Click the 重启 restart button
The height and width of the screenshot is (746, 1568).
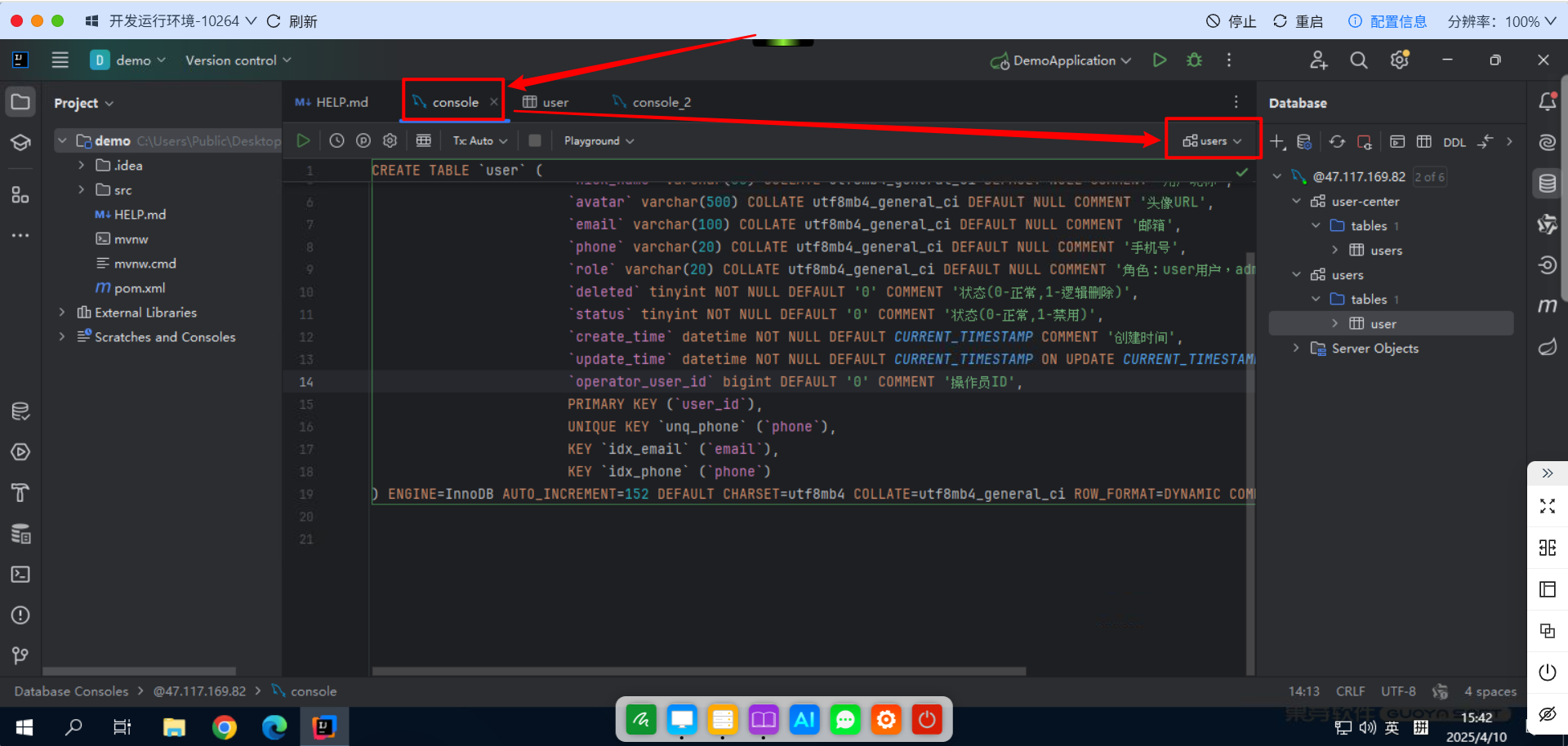(1298, 21)
